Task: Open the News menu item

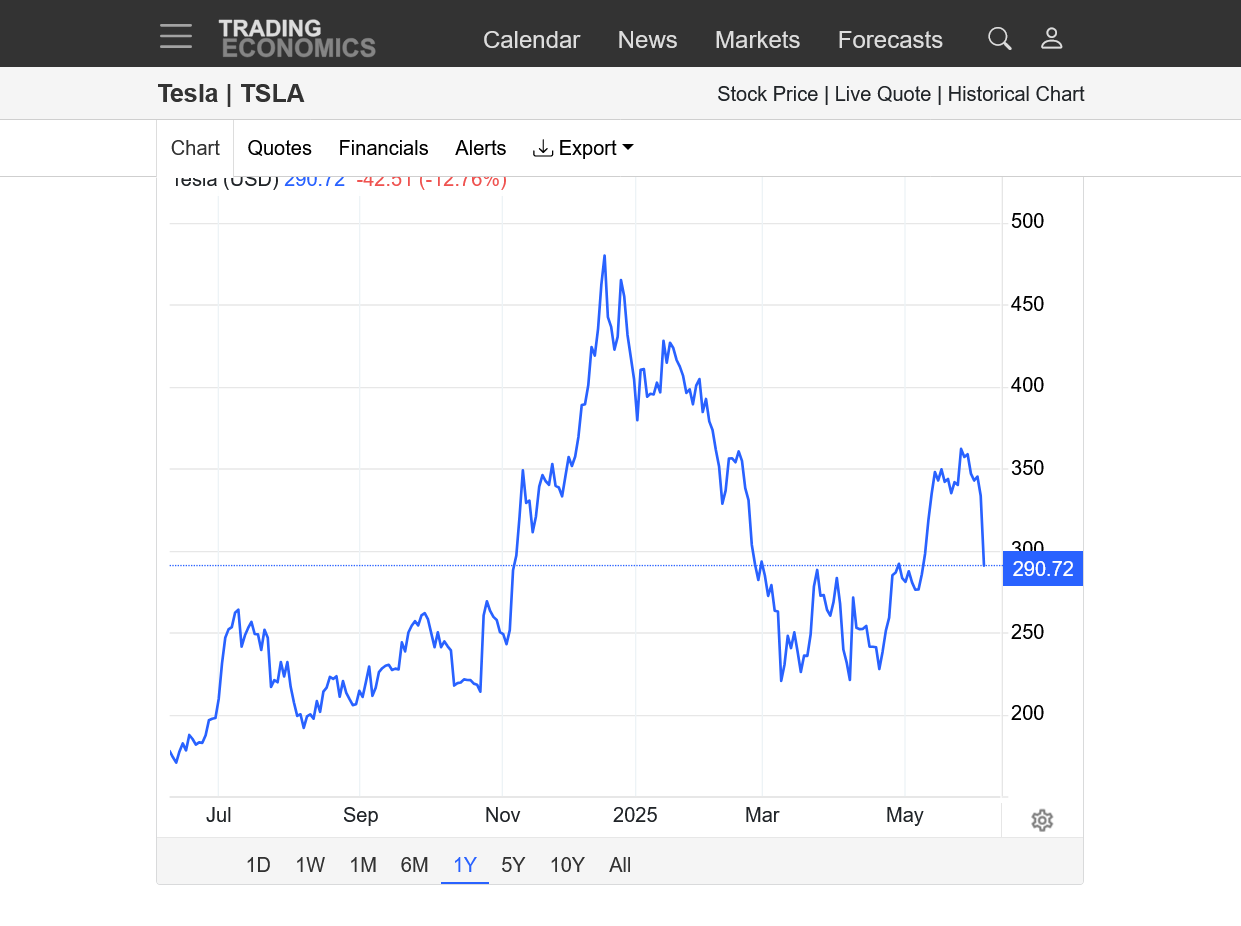Action: coord(647,40)
